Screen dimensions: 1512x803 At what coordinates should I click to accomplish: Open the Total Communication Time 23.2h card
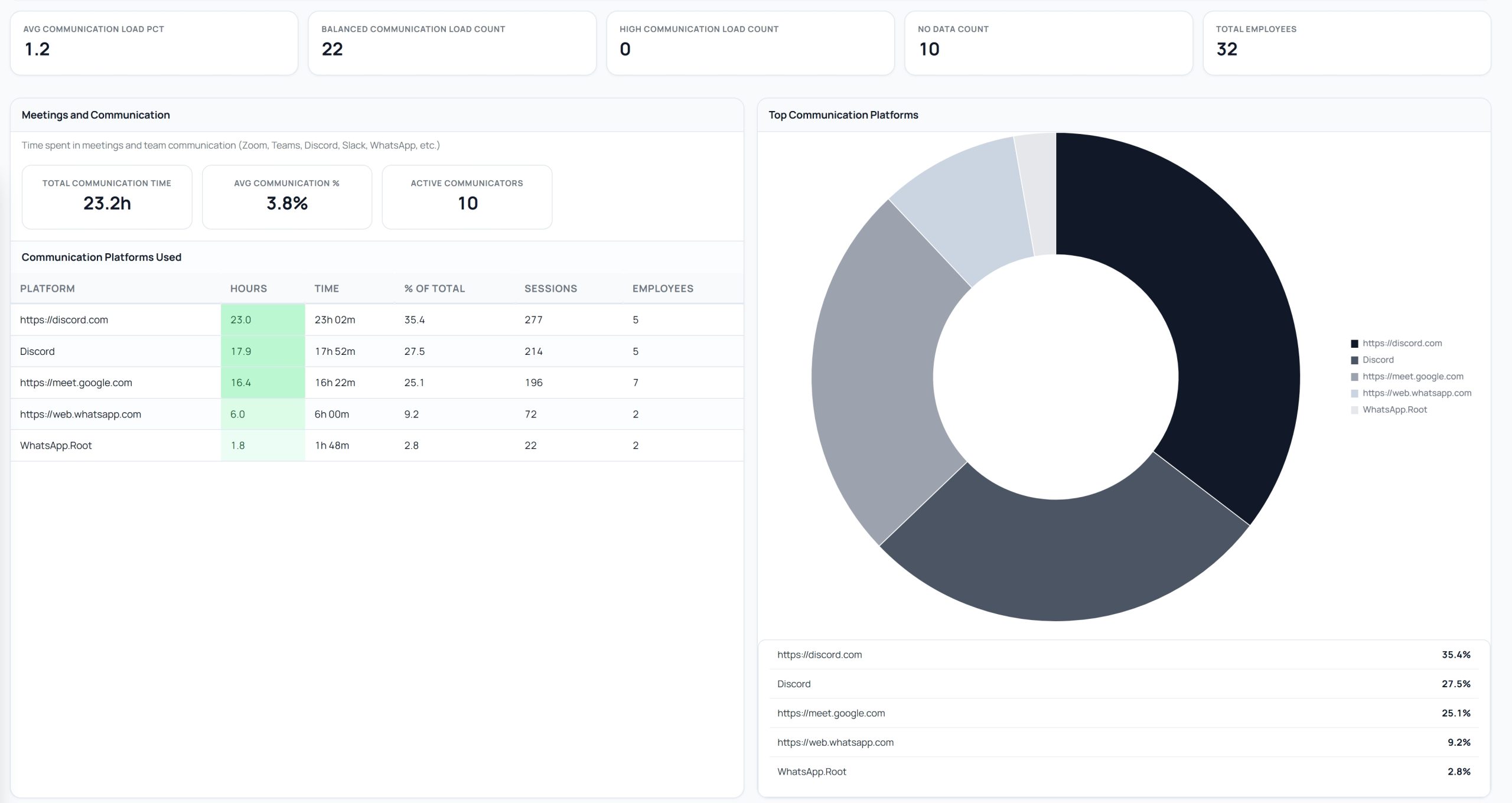click(x=107, y=197)
